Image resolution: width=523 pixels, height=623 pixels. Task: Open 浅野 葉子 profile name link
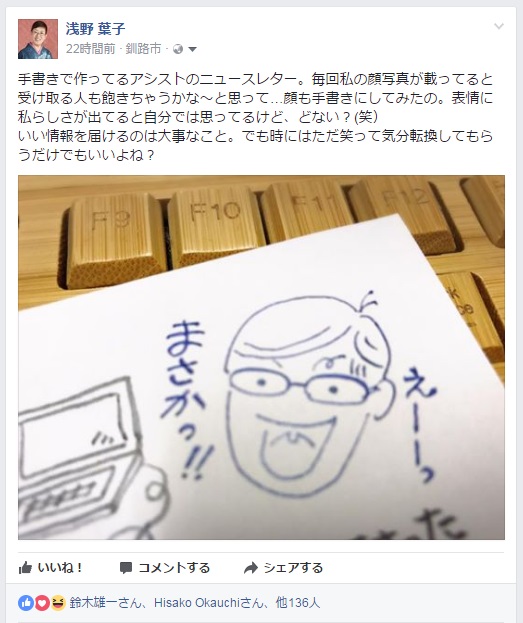point(95,29)
